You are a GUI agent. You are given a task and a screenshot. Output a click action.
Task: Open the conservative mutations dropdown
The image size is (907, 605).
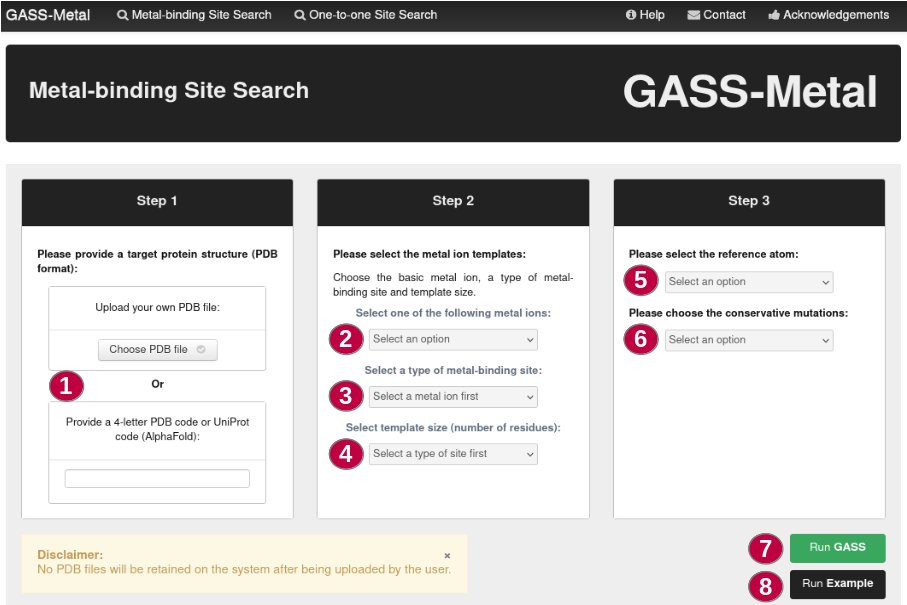coord(748,340)
